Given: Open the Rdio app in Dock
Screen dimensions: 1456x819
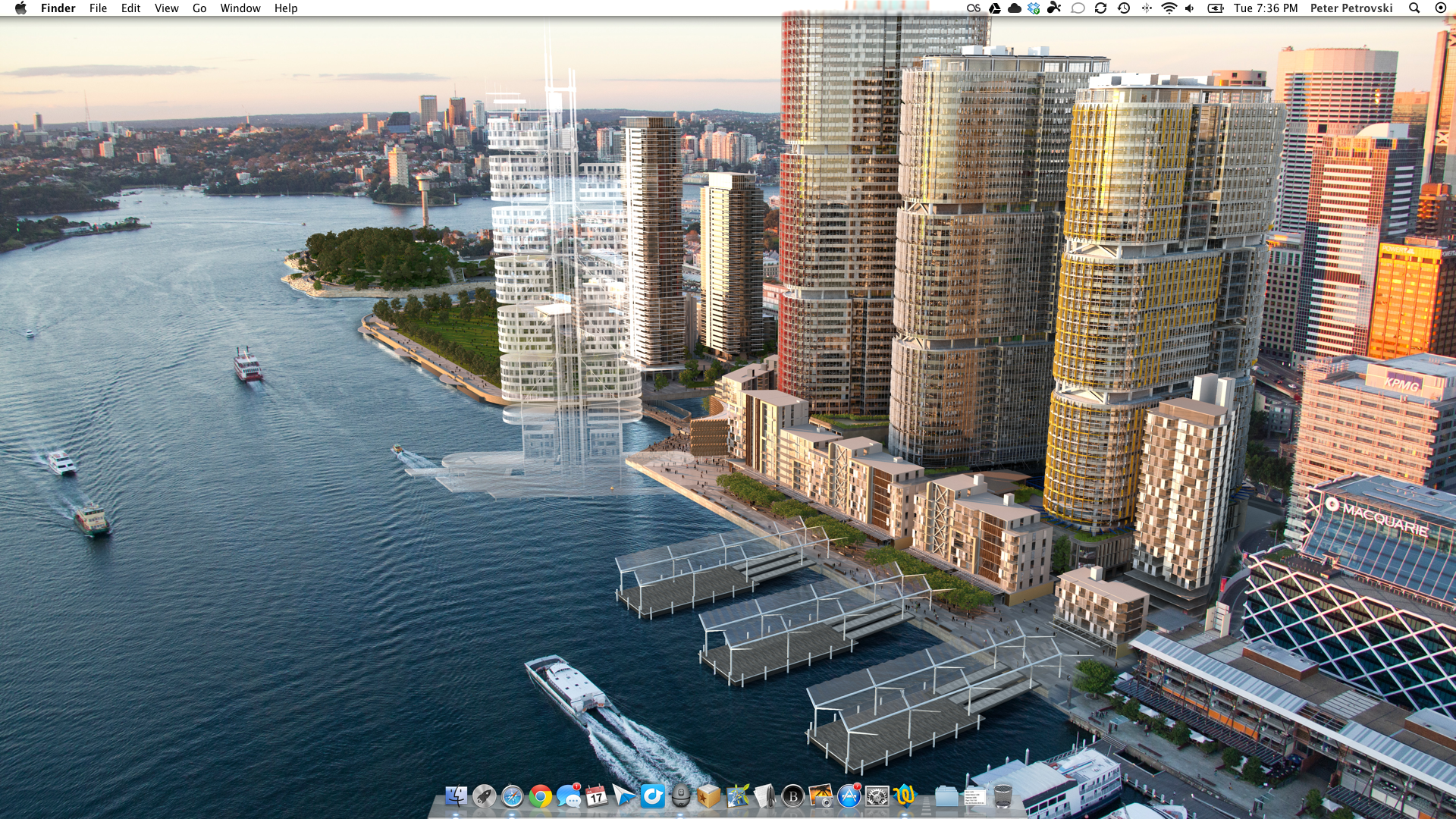Looking at the screenshot, I should [652, 796].
